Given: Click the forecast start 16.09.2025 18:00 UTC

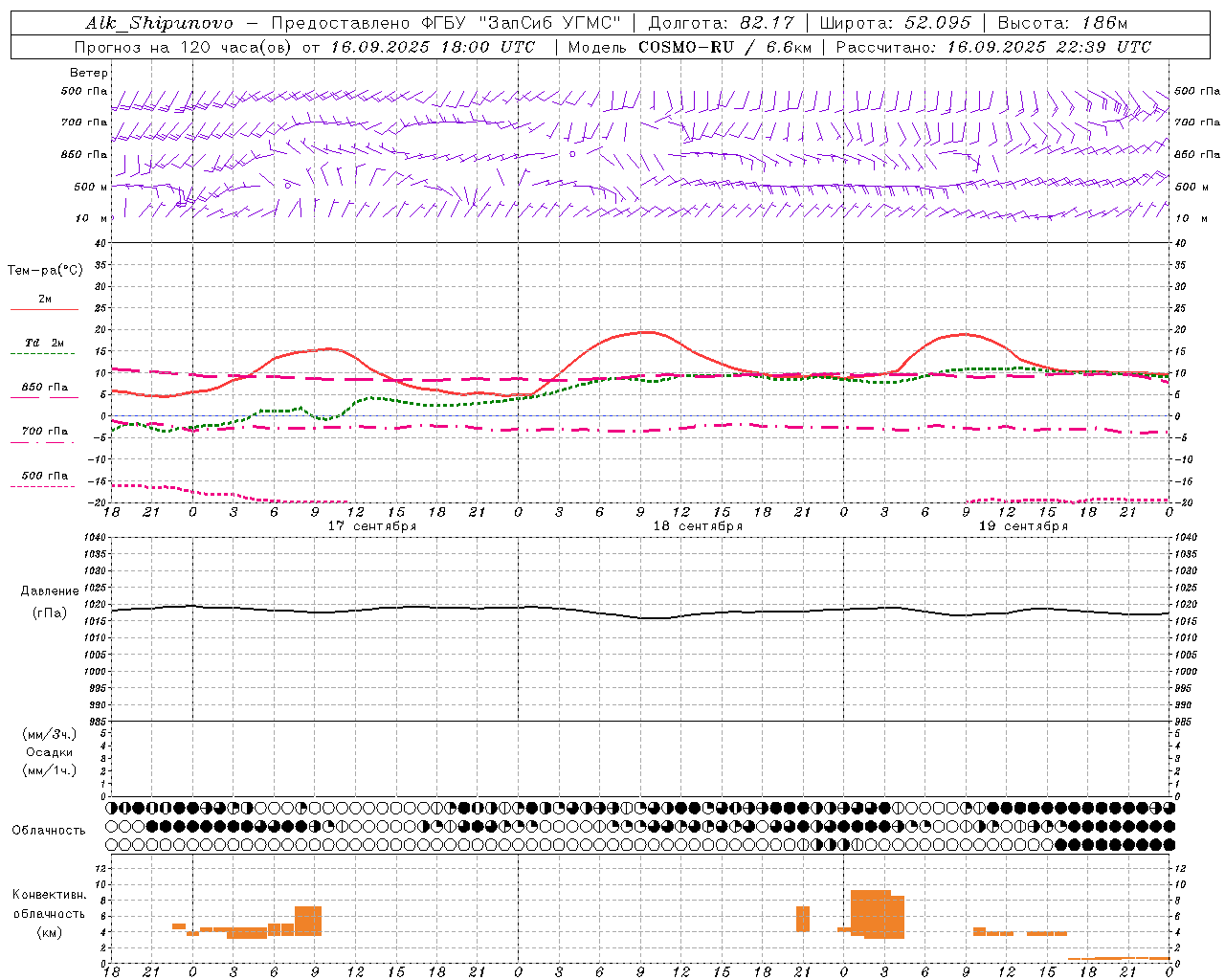Looking at the screenshot, I should coord(433,47).
